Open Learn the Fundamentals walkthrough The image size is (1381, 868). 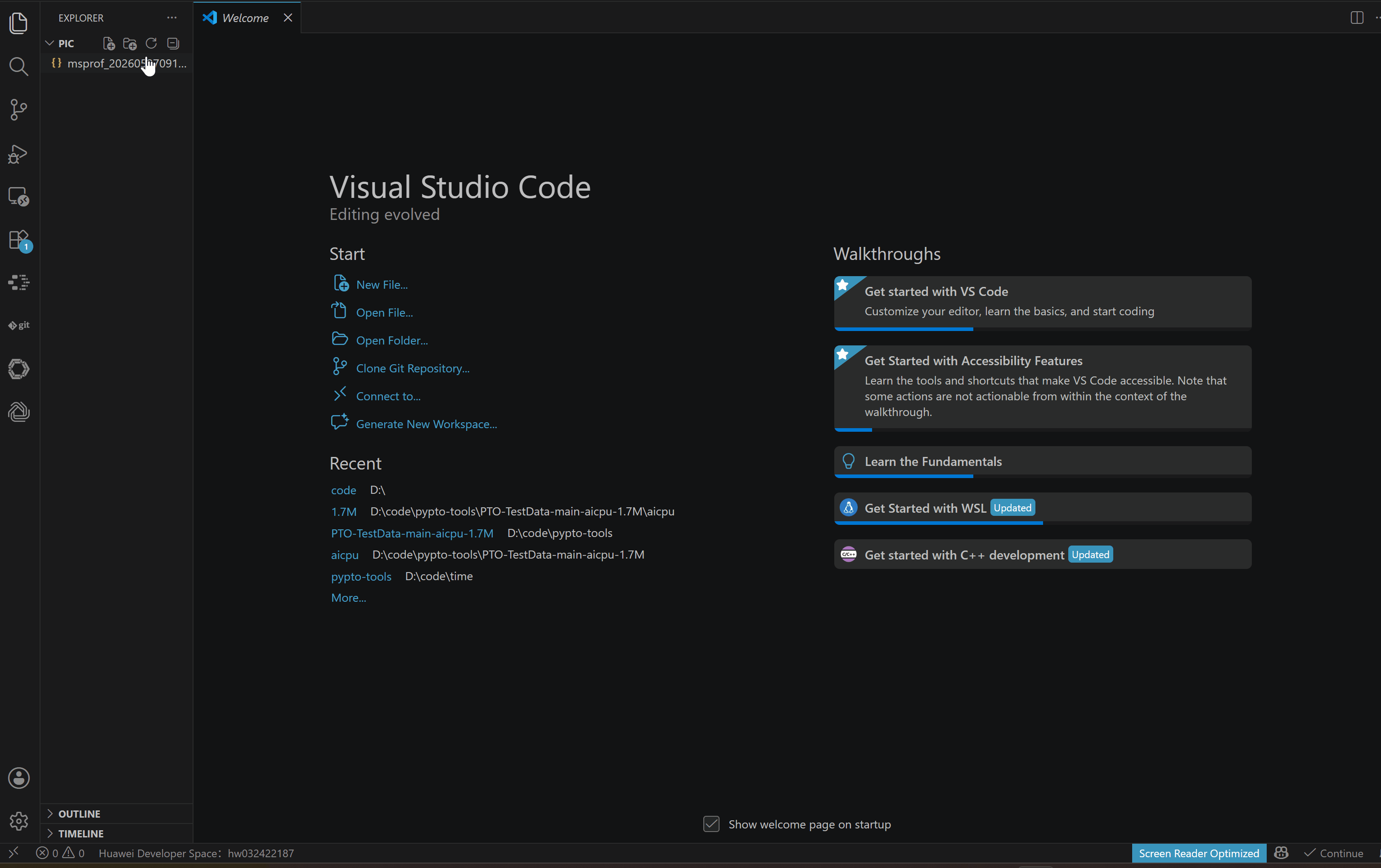click(1043, 461)
